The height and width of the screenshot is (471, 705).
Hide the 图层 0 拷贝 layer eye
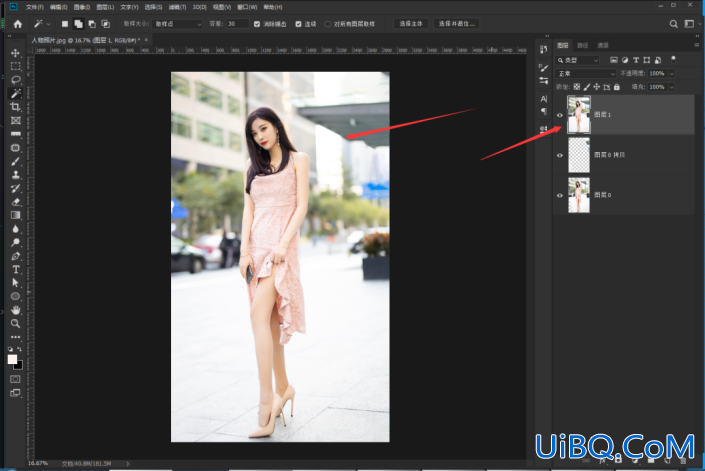(560, 156)
